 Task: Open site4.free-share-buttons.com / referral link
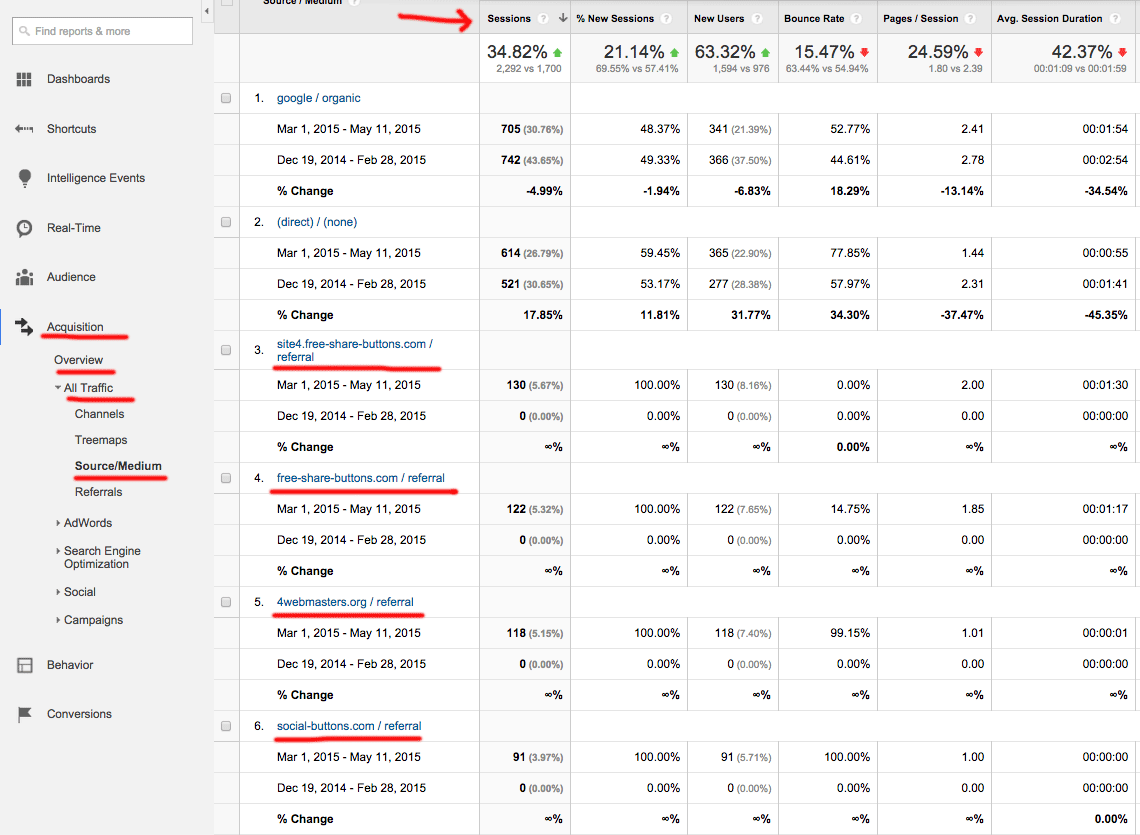tap(355, 351)
